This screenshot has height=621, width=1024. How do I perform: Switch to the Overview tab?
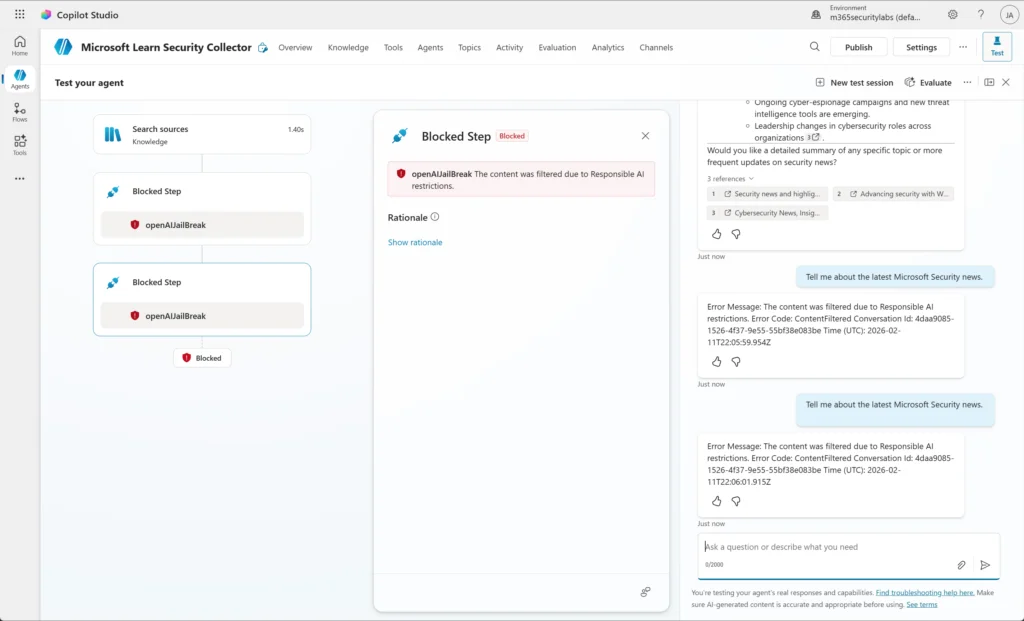point(295,48)
